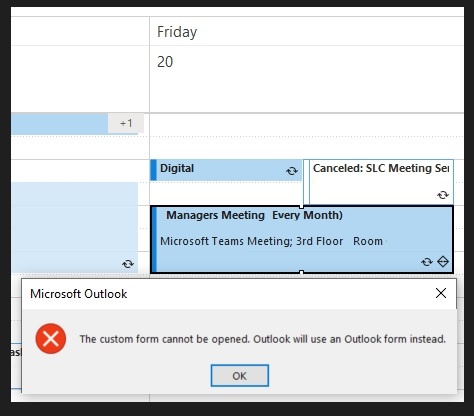
Task: Click empty time slot below Digital appointment
Action: point(226,193)
